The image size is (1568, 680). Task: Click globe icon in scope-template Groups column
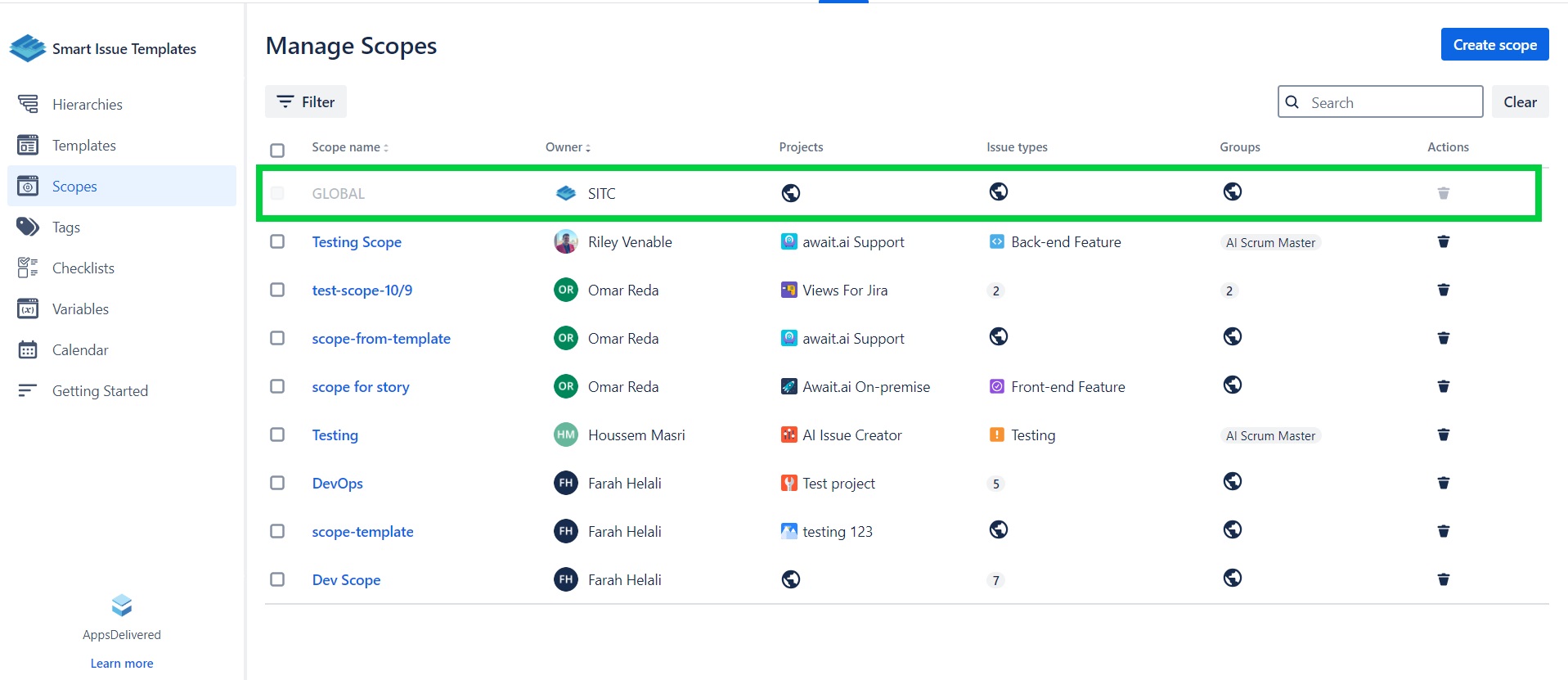click(x=1232, y=530)
